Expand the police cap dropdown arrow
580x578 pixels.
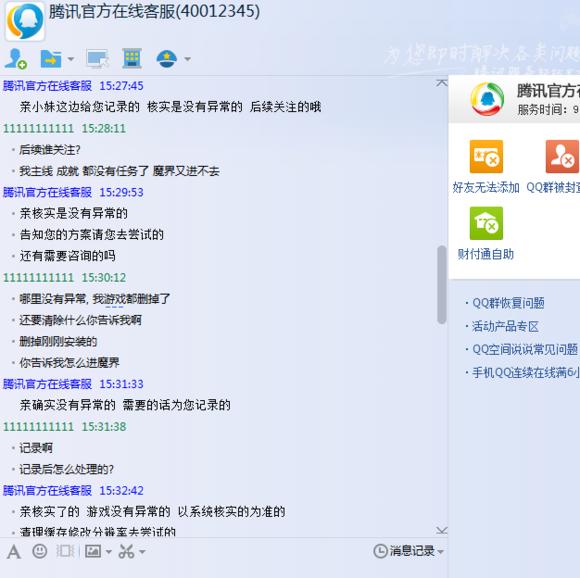tap(187, 59)
